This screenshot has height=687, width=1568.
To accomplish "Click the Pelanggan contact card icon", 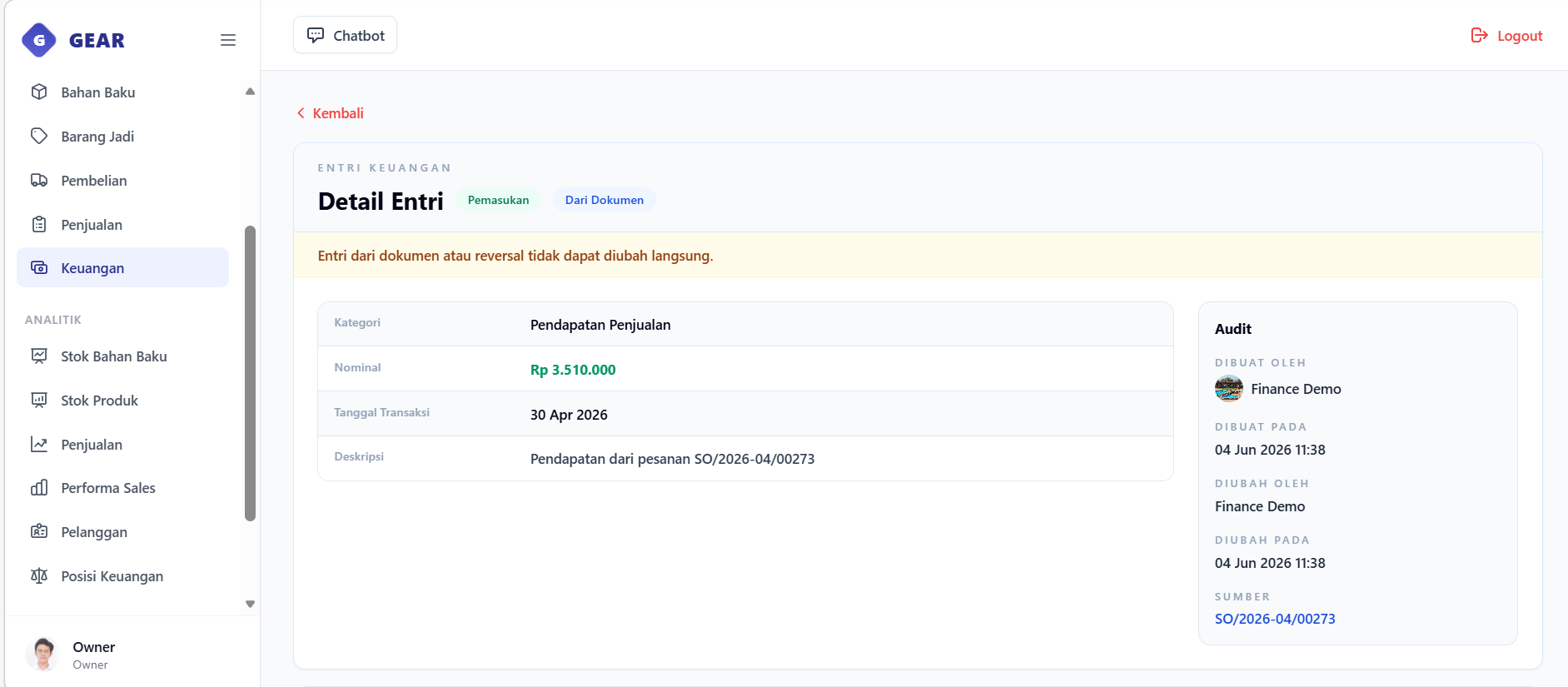I will coord(39,531).
